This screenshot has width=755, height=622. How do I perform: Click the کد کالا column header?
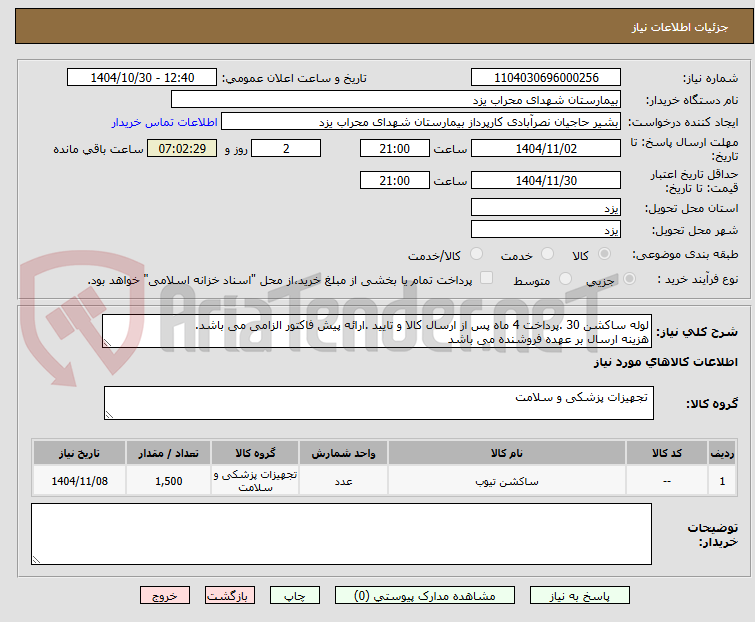[x=667, y=453]
